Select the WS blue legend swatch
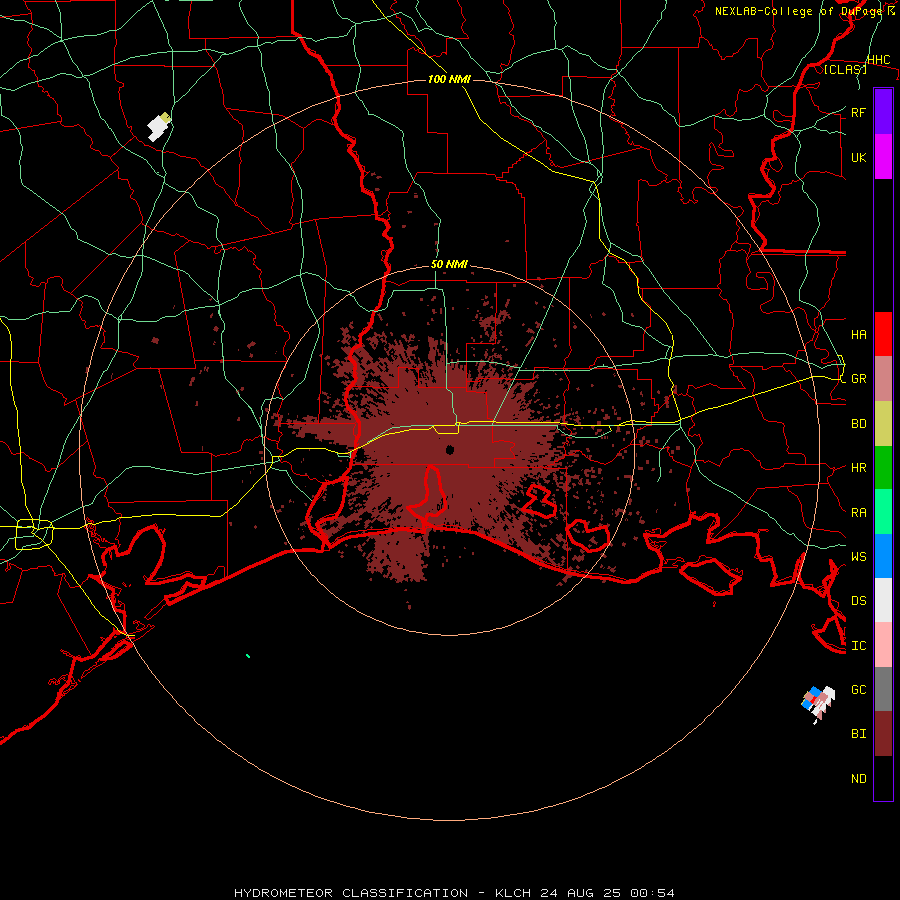Viewport: 900px width, 900px height. [x=883, y=556]
